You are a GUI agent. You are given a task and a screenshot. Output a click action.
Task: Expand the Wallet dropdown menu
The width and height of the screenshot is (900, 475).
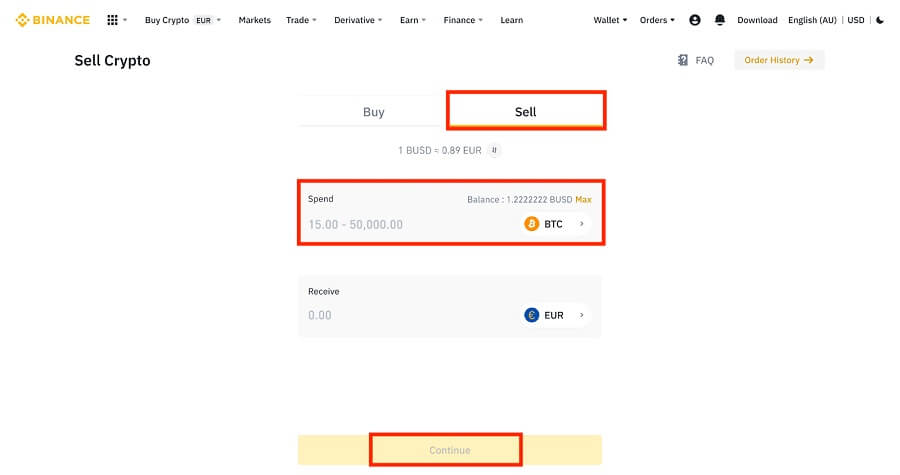[610, 20]
